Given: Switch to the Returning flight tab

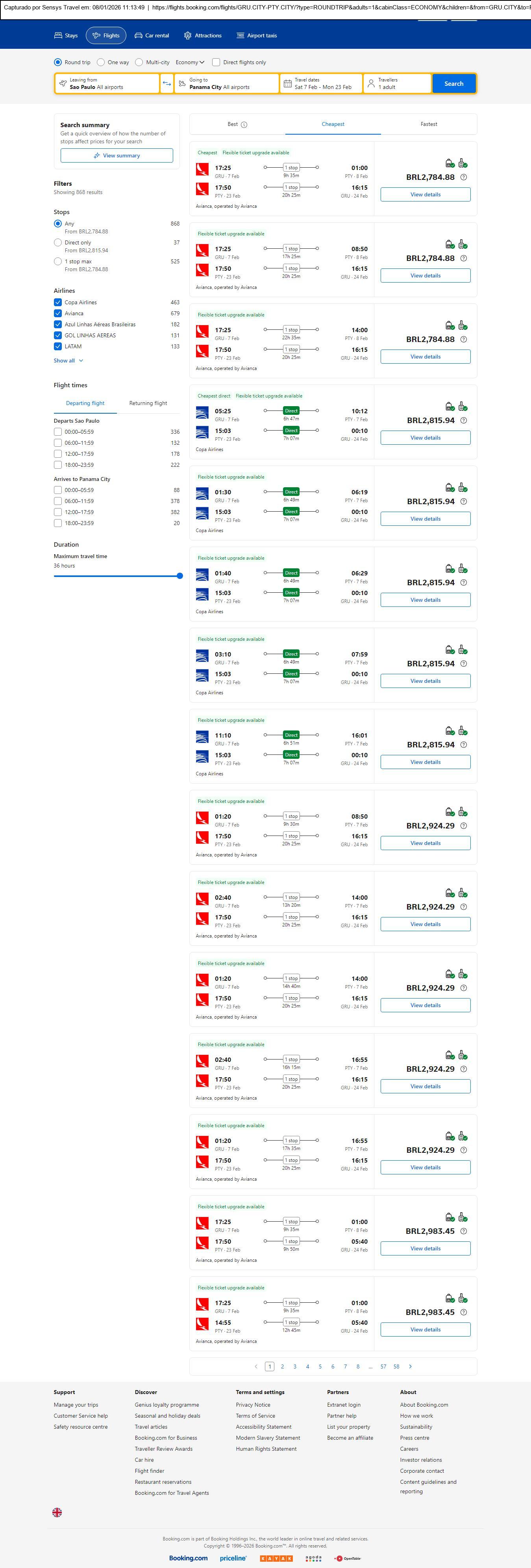Looking at the screenshot, I should [x=148, y=403].
